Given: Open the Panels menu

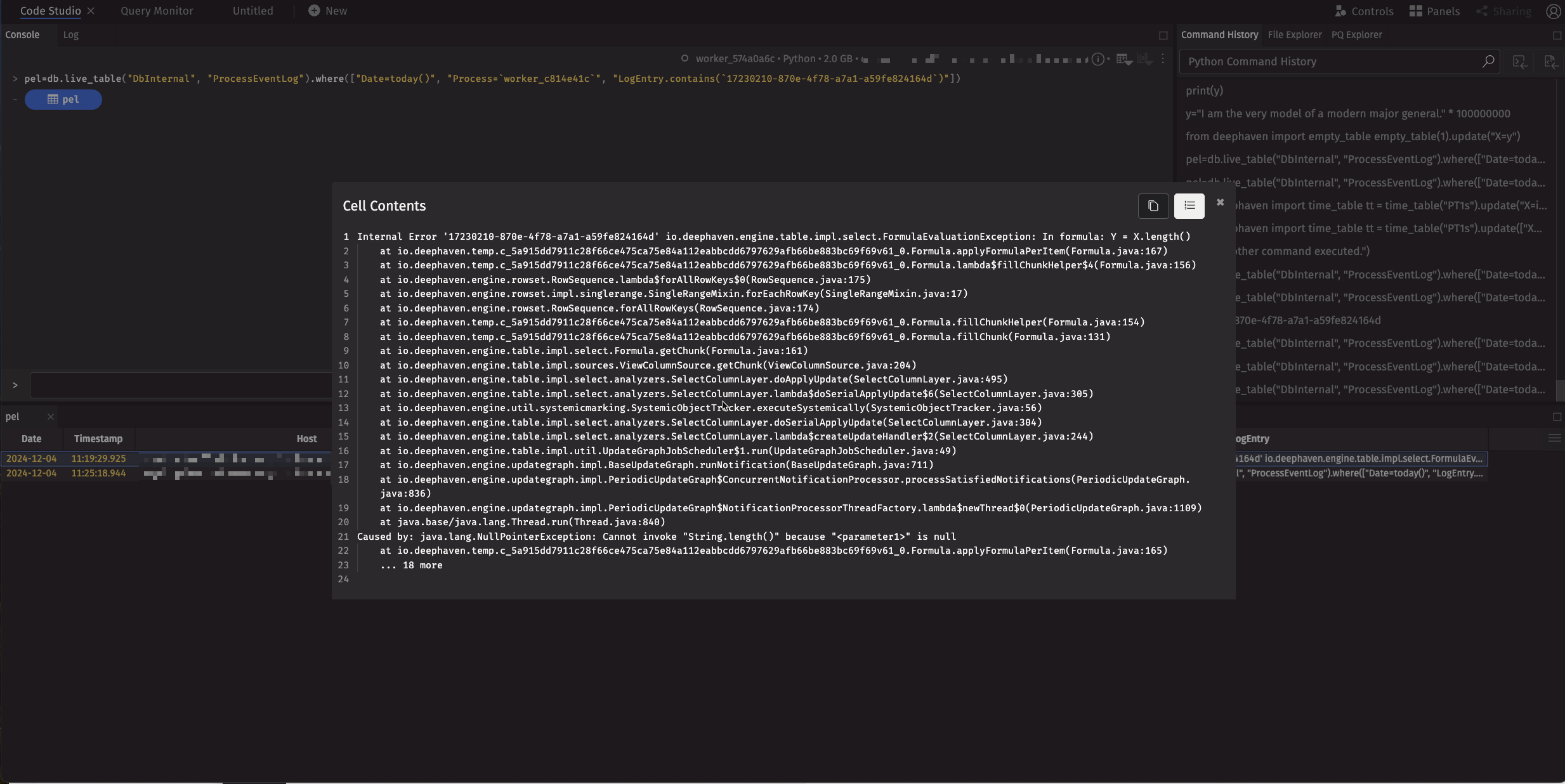Looking at the screenshot, I should pos(1434,11).
